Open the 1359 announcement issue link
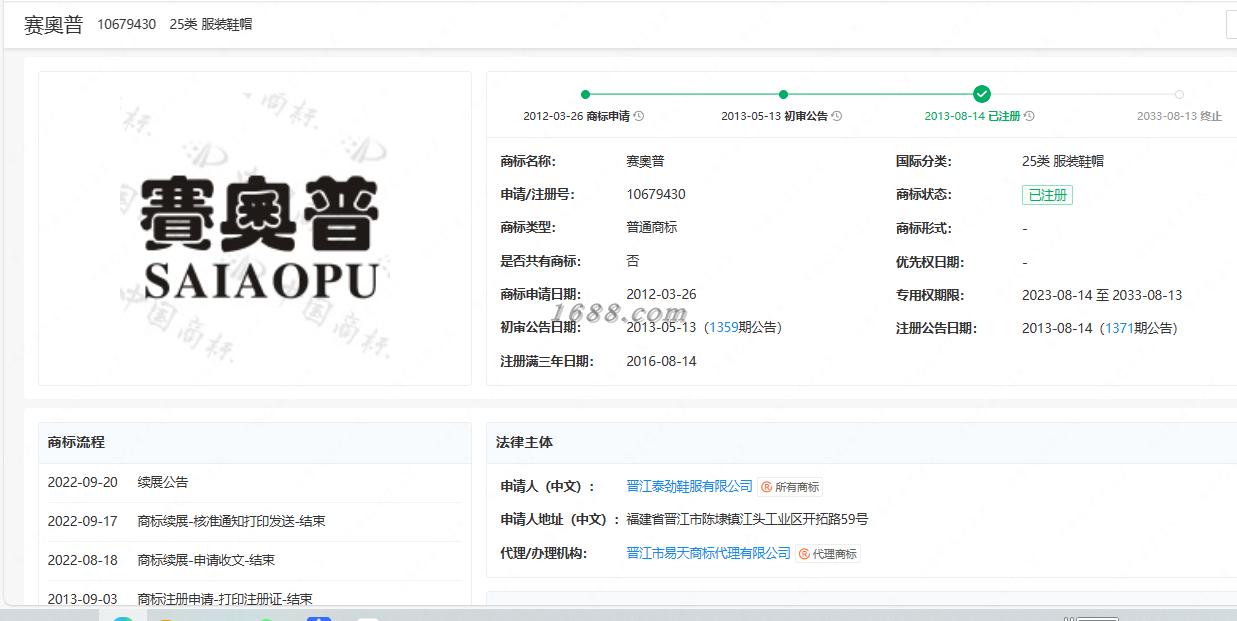This screenshot has height=621, width=1237. pos(723,328)
